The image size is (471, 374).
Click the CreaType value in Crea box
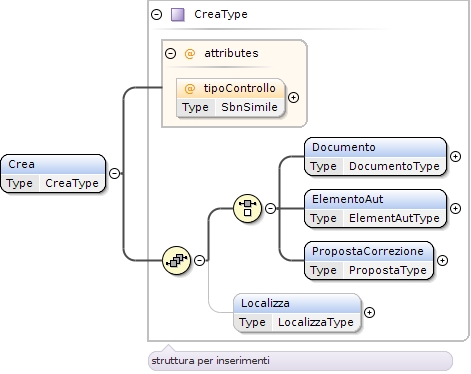pyautogui.click(x=72, y=183)
